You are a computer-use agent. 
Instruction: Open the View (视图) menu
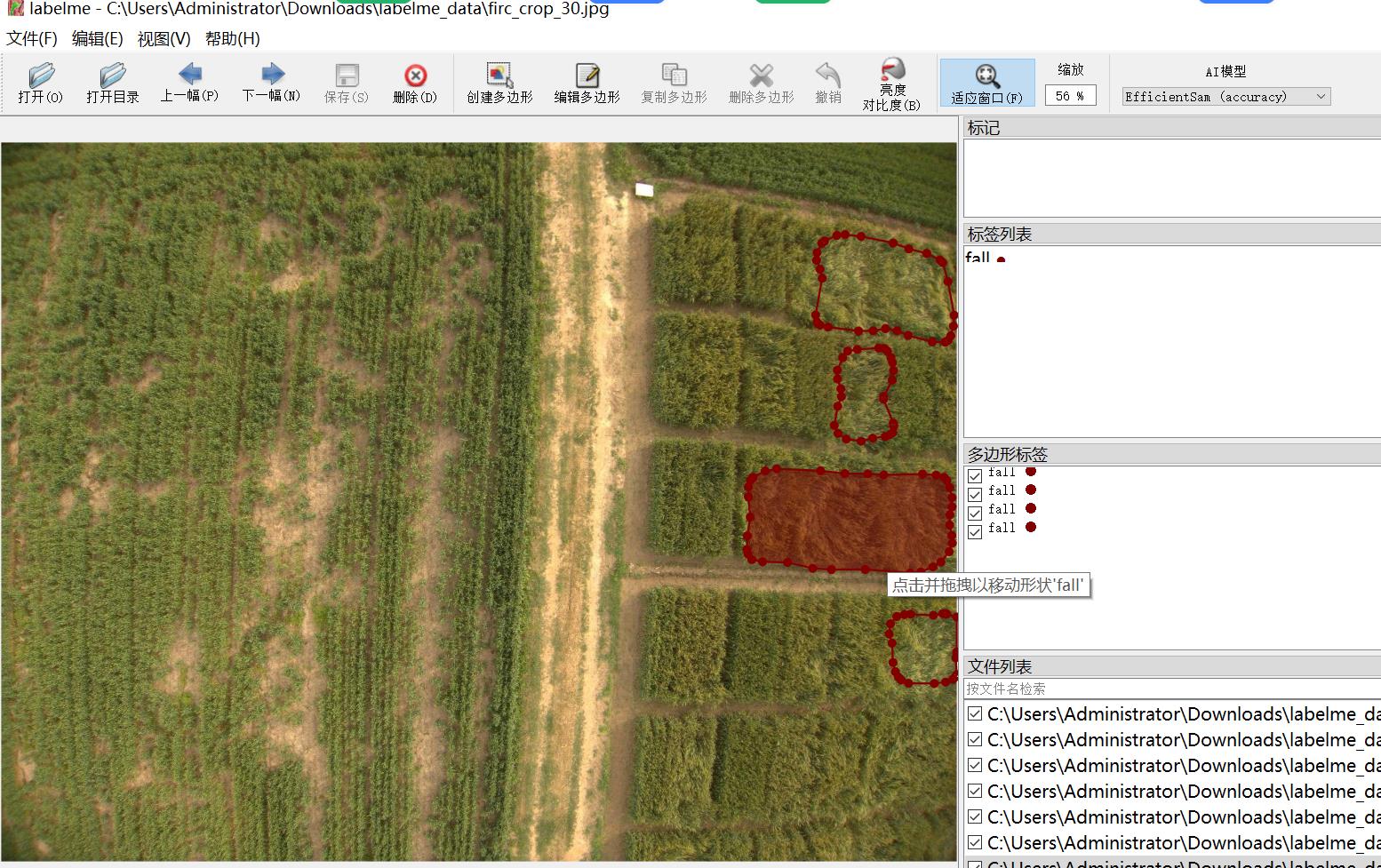(x=164, y=39)
